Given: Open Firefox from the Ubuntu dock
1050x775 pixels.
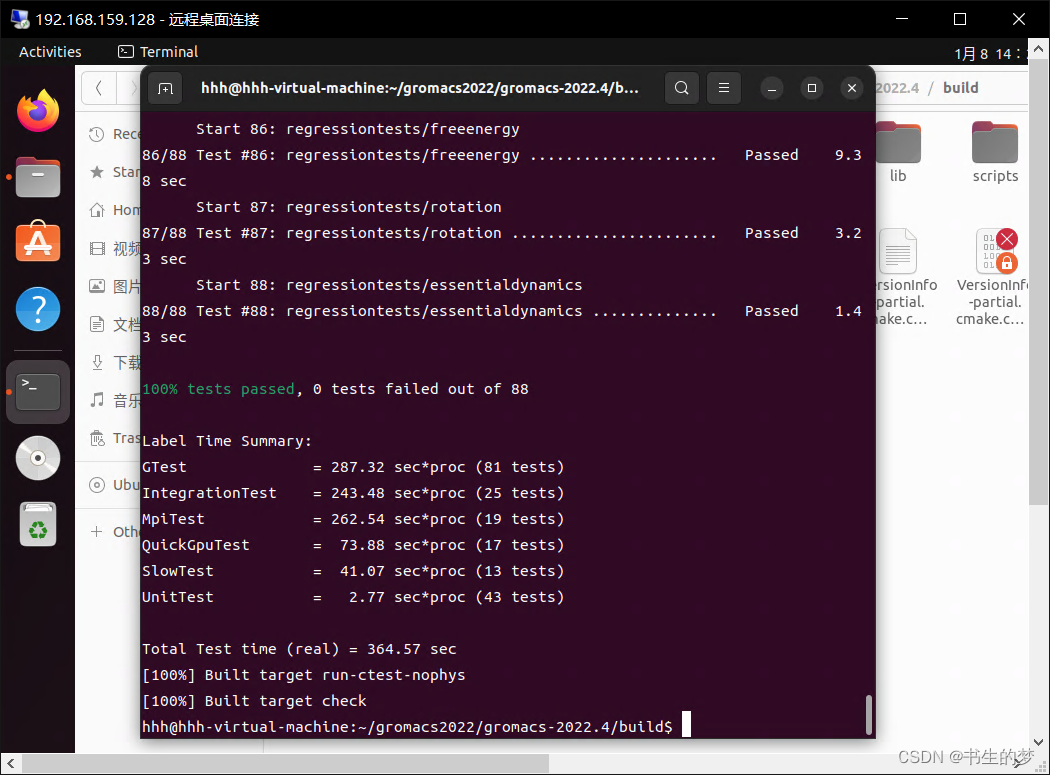Looking at the screenshot, I should [x=38, y=111].
